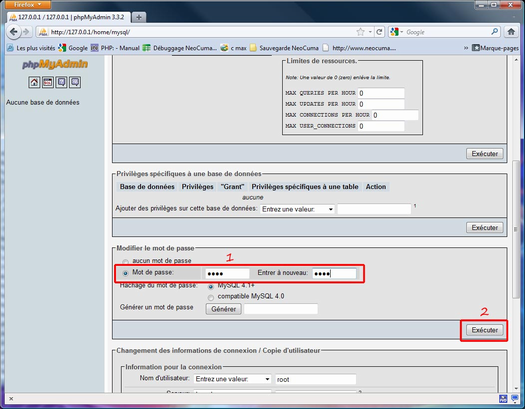Open 'PHP: - Manual' bookmark
Screen dimensions: 525x409
coord(115,48)
